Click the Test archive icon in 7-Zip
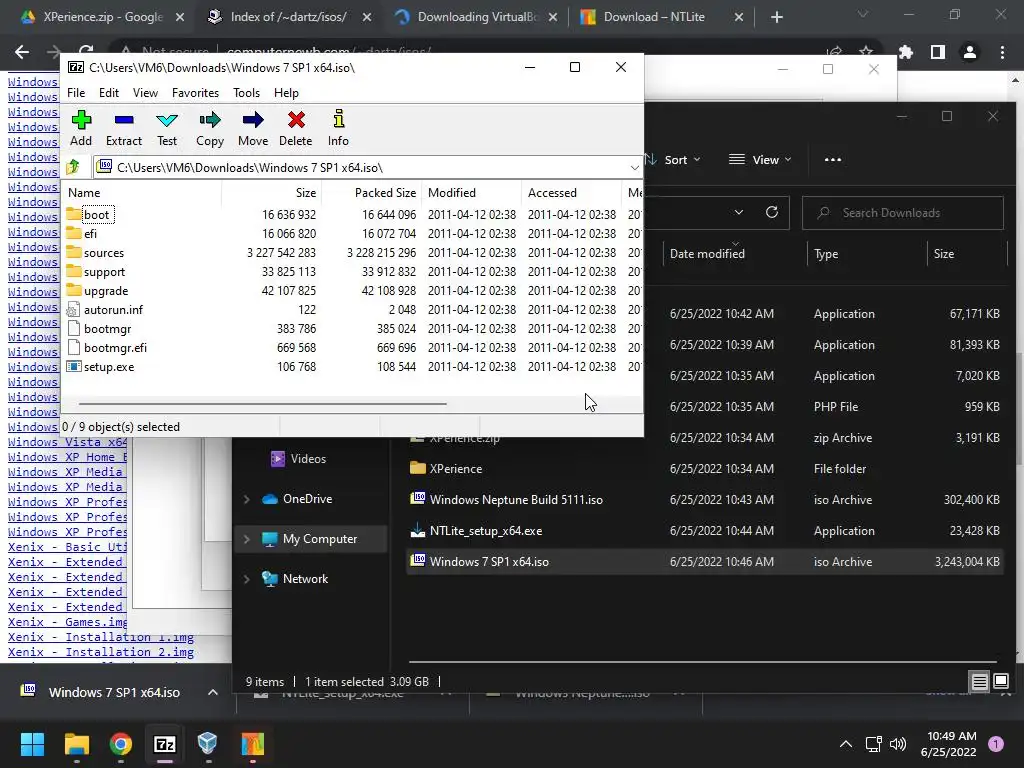Image resolution: width=1024 pixels, height=768 pixels. (167, 129)
